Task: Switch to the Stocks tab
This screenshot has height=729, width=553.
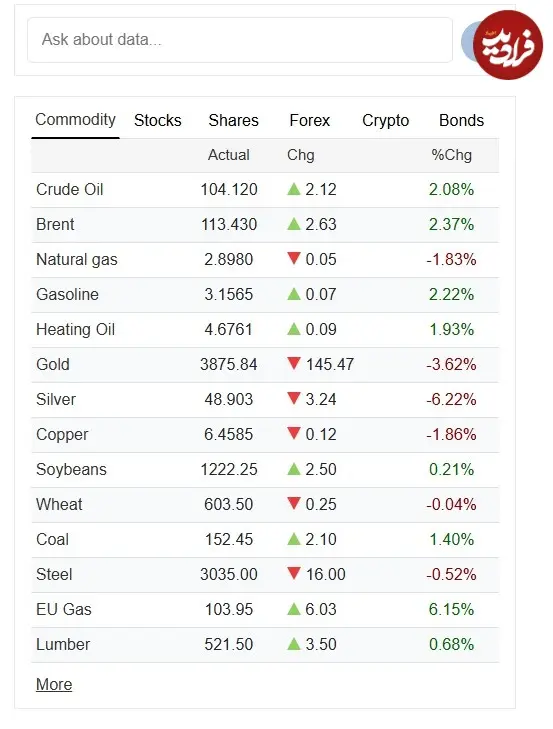Action: pyautogui.click(x=158, y=120)
